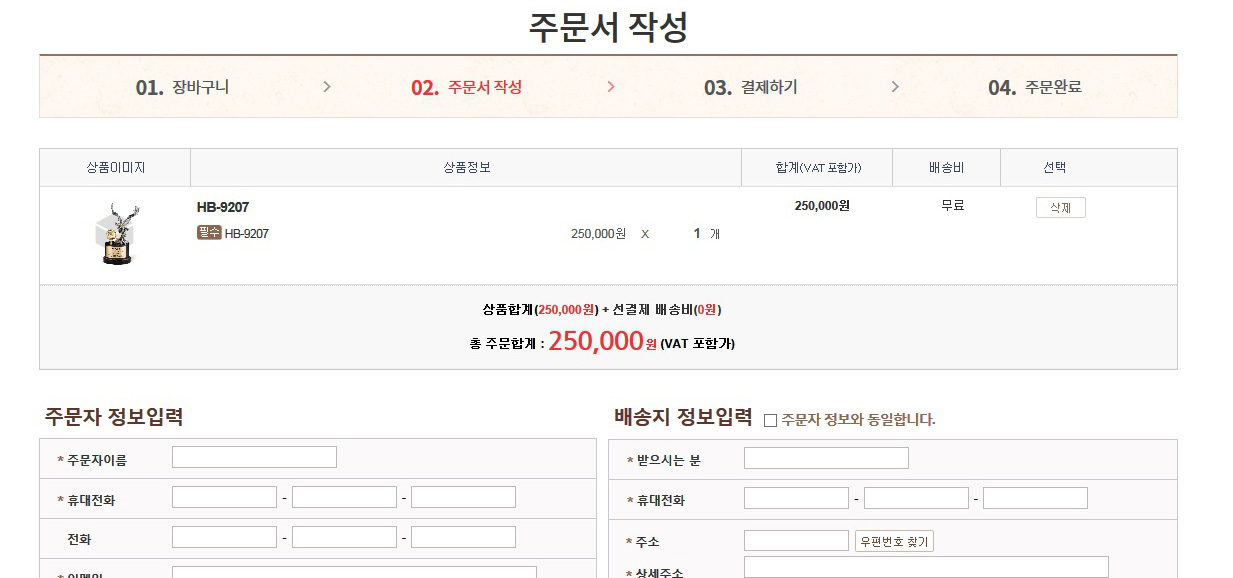Click the 우편번호 찾기 button
The height and width of the screenshot is (578, 1233).
point(894,541)
